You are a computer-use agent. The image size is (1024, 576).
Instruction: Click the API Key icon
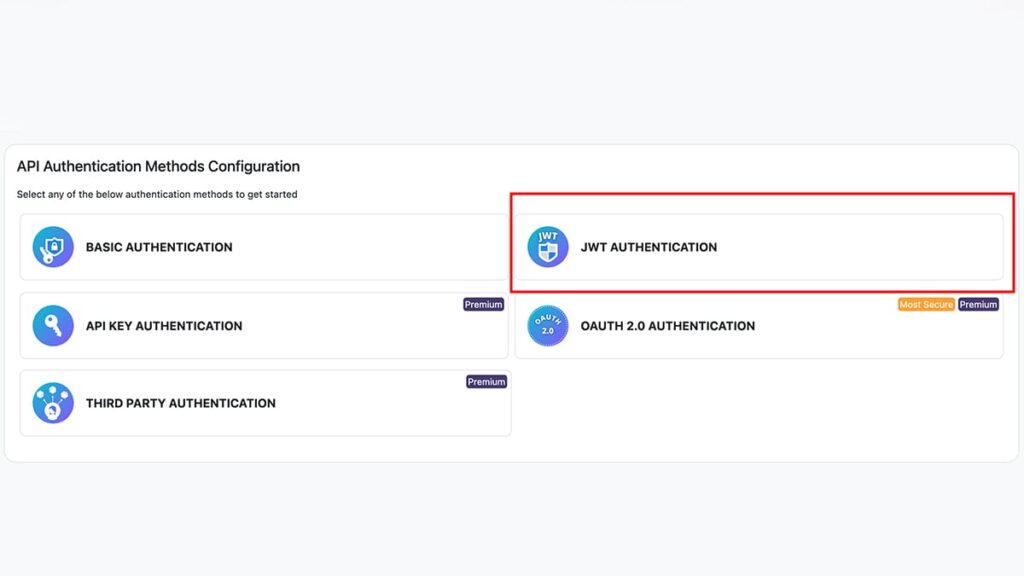pos(53,325)
